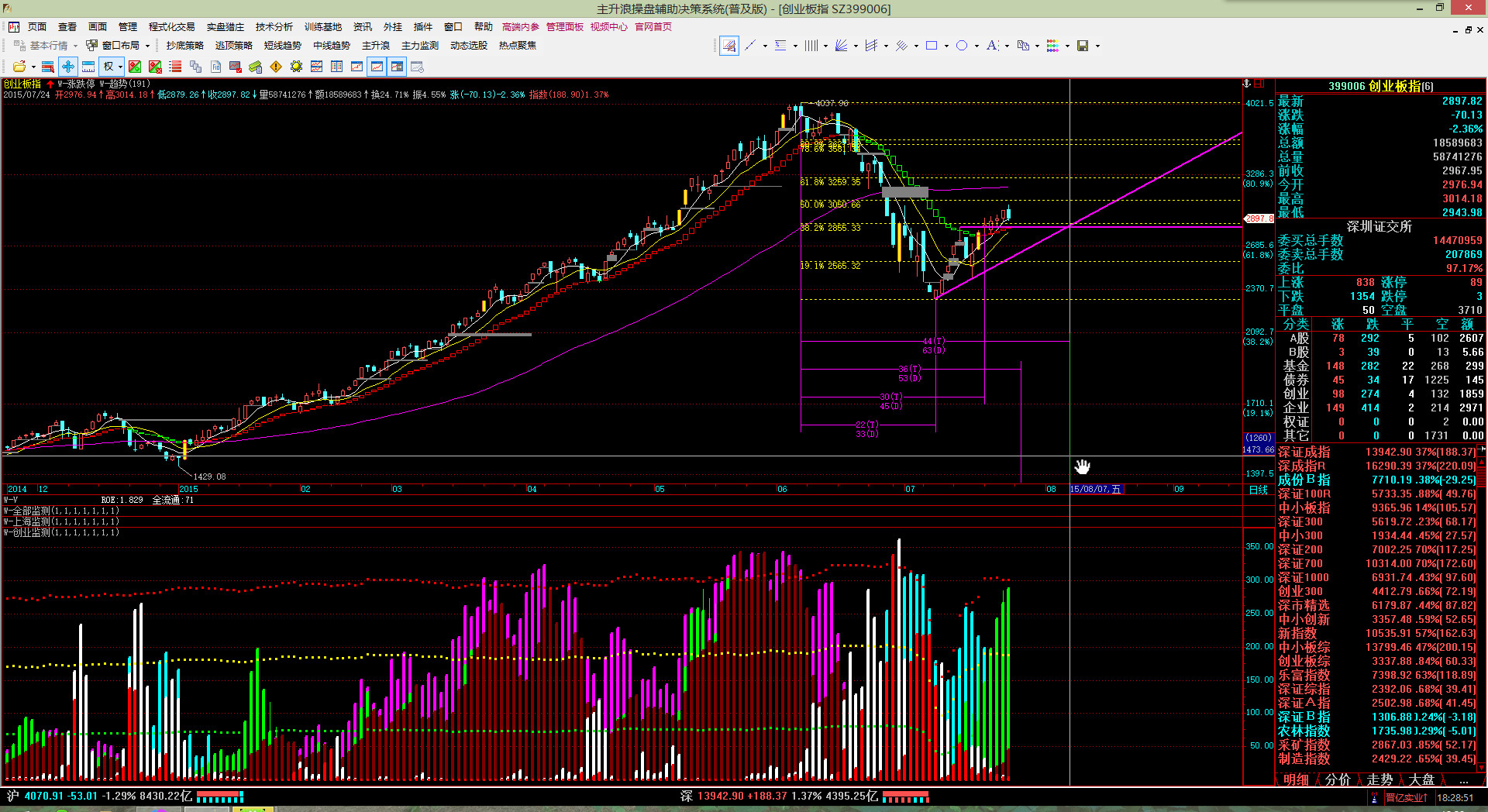
Task: Expand dropdown arrow beside open folder icon
Action: tap(33, 67)
